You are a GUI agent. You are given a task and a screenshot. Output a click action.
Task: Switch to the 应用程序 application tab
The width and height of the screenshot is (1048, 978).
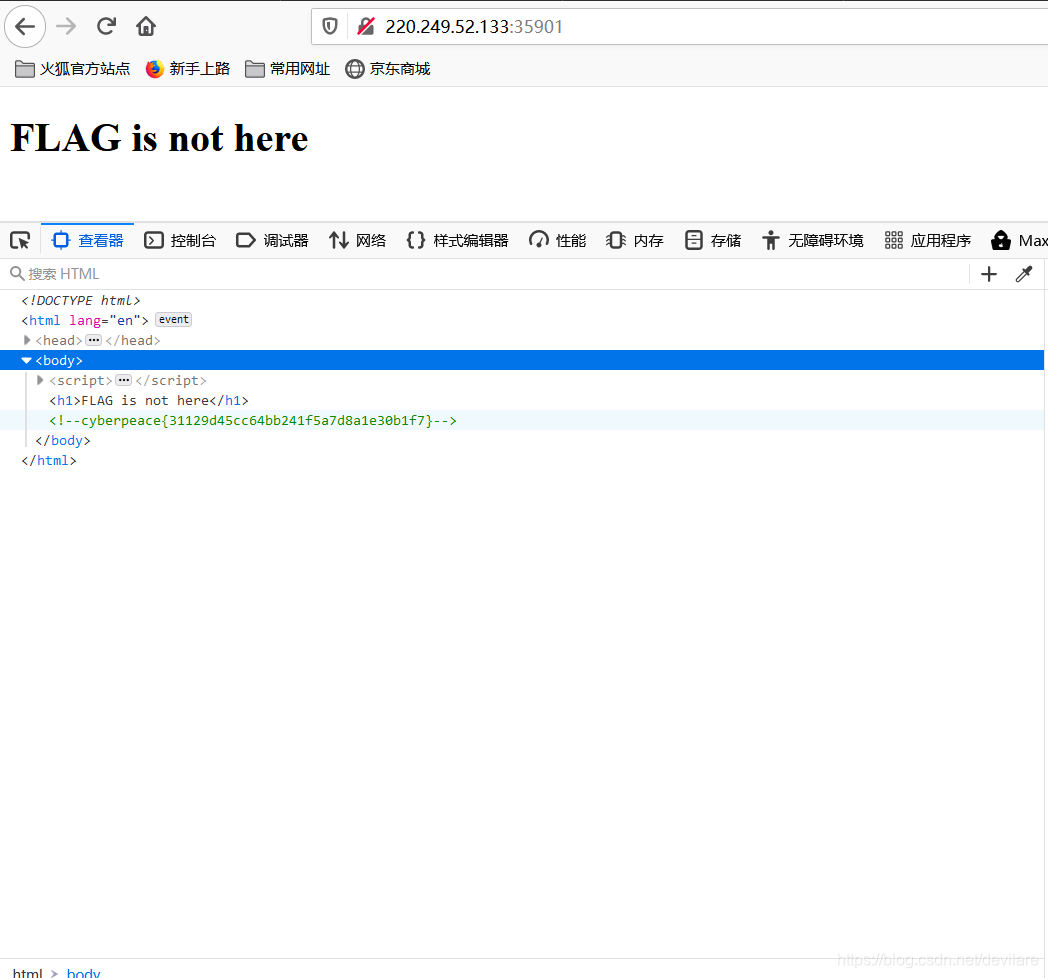[928, 240]
